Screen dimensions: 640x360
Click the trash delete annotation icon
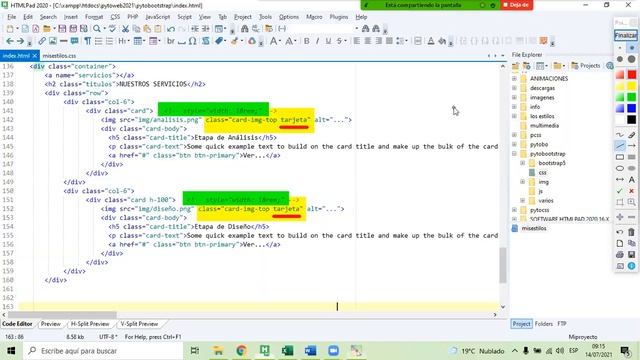[631, 232]
